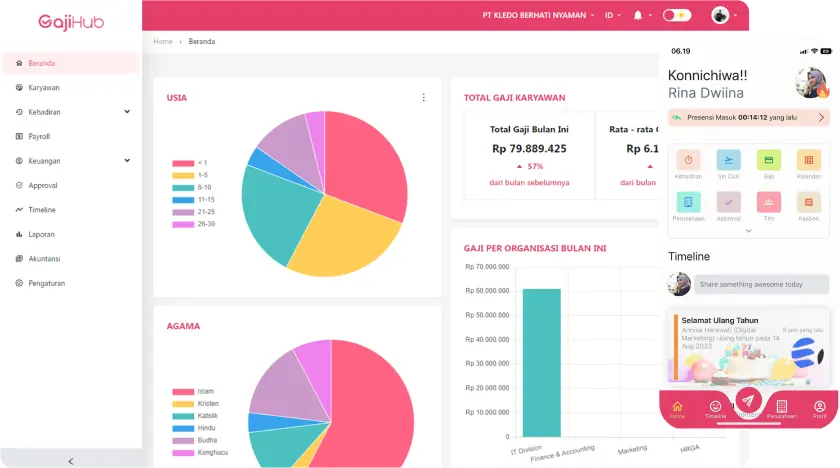840x468 pixels.
Task: Toggle the '6-10' legend item in USIA
Action: 192,187
